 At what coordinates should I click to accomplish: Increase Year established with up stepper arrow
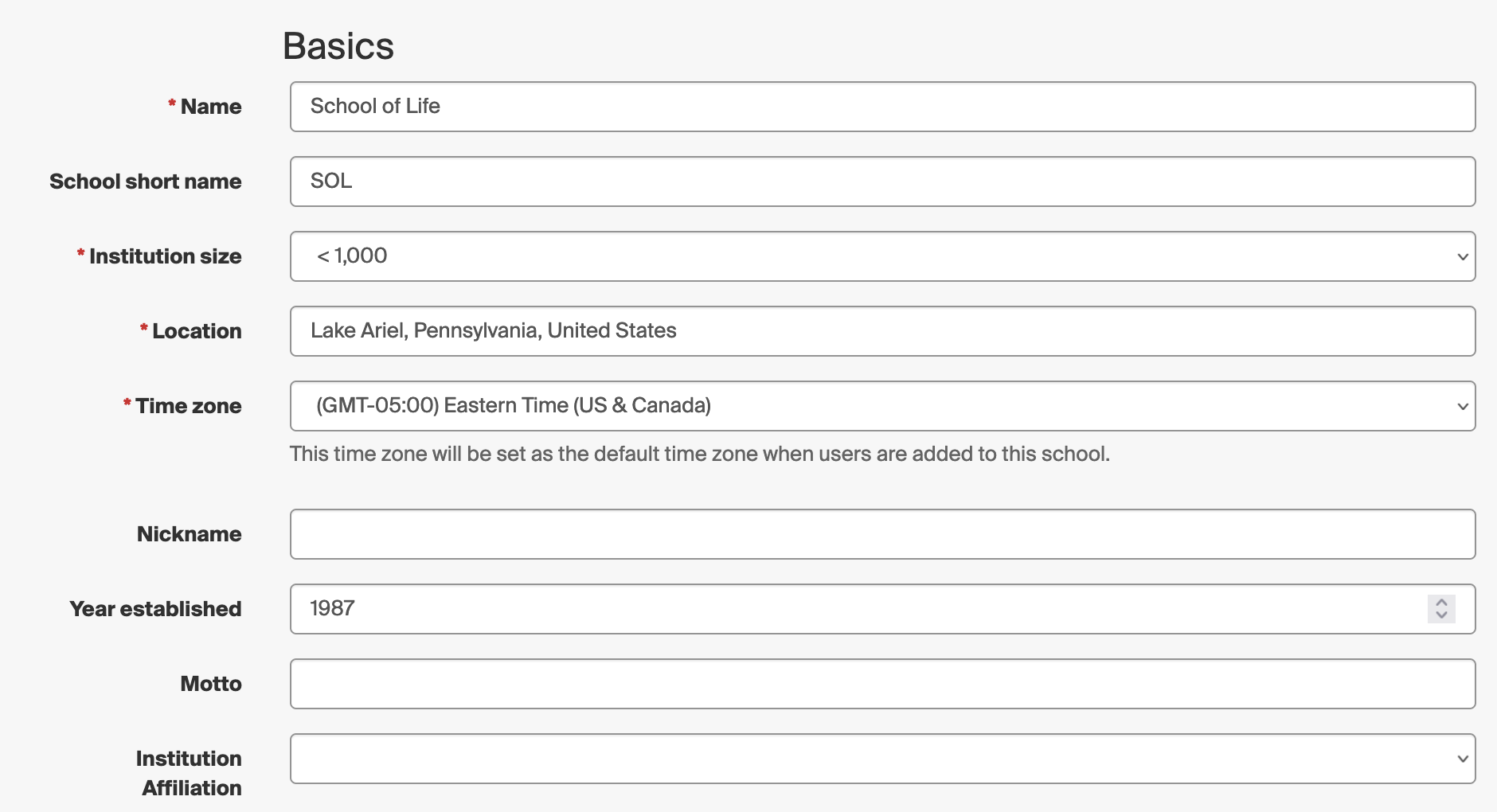pos(1441,603)
